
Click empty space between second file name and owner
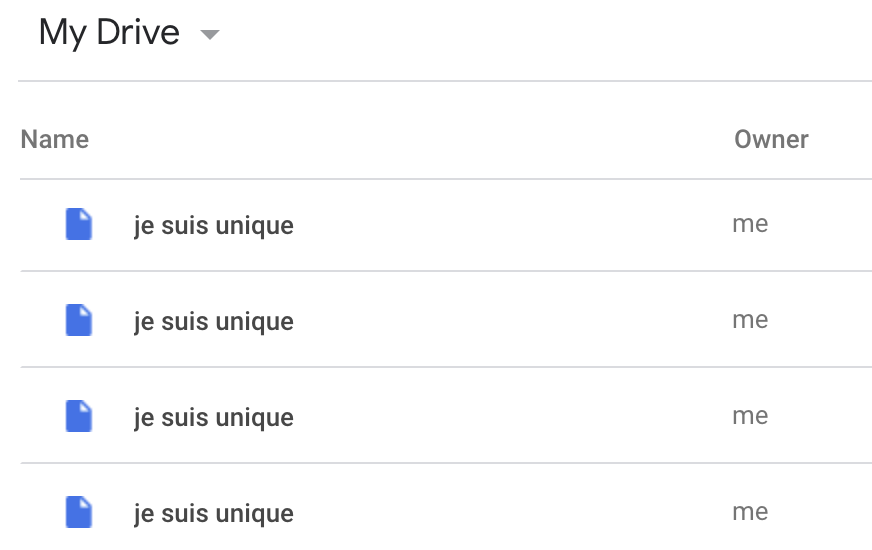click(x=510, y=321)
